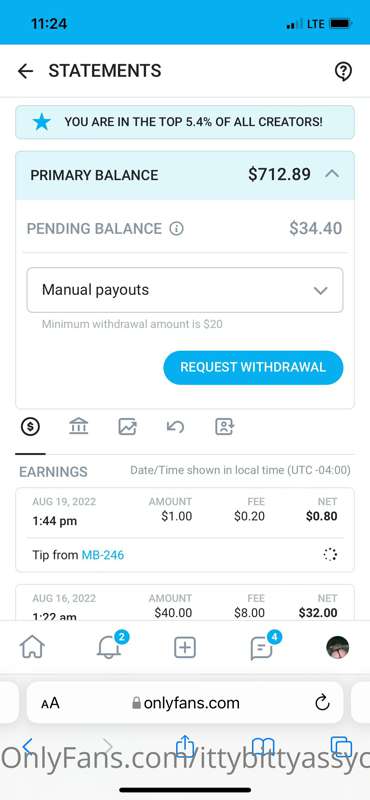370x800 pixels.
Task: Switch to the referrals person tab
Action: coord(224,426)
